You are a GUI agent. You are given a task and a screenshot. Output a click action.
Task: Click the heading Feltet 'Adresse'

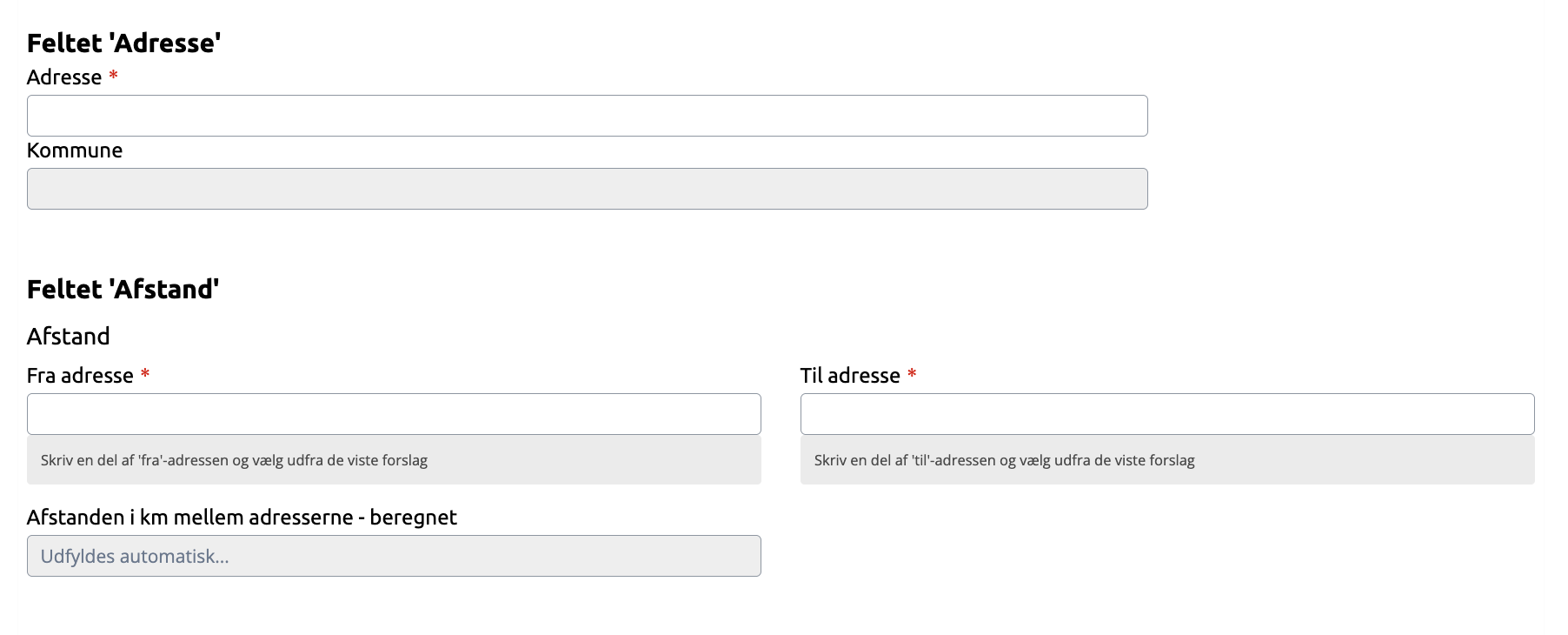pos(123,43)
